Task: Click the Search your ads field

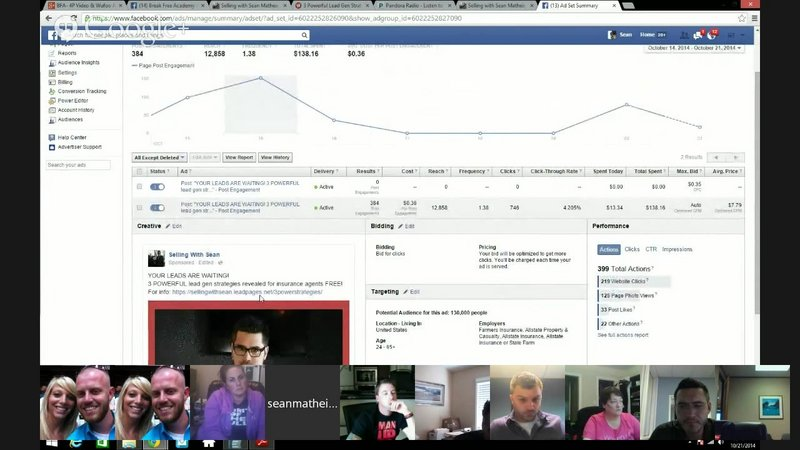Action: click(x=78, y=164)
